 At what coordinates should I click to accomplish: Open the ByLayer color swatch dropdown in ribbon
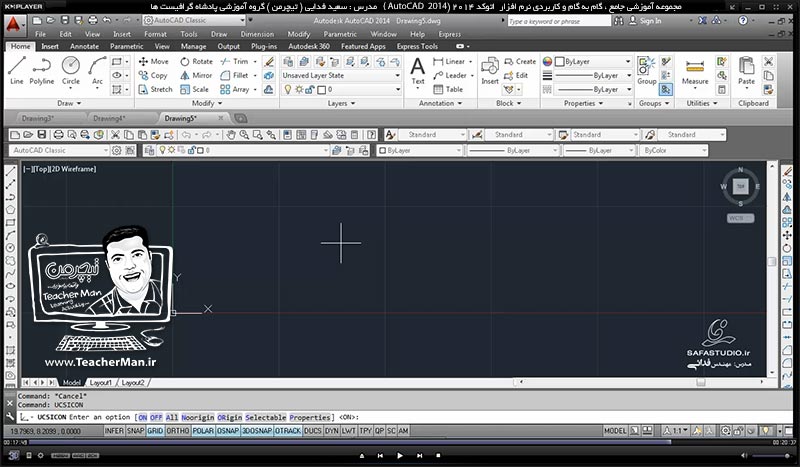[593, 61]
